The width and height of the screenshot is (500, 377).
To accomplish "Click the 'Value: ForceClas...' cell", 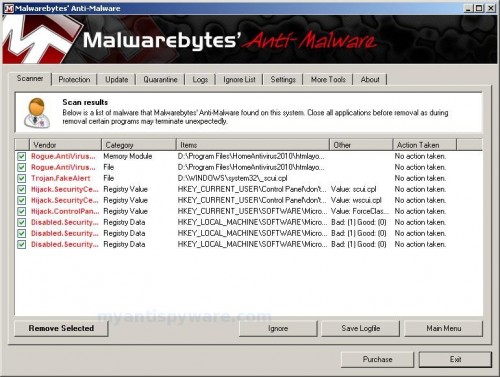I will [360, 211].
